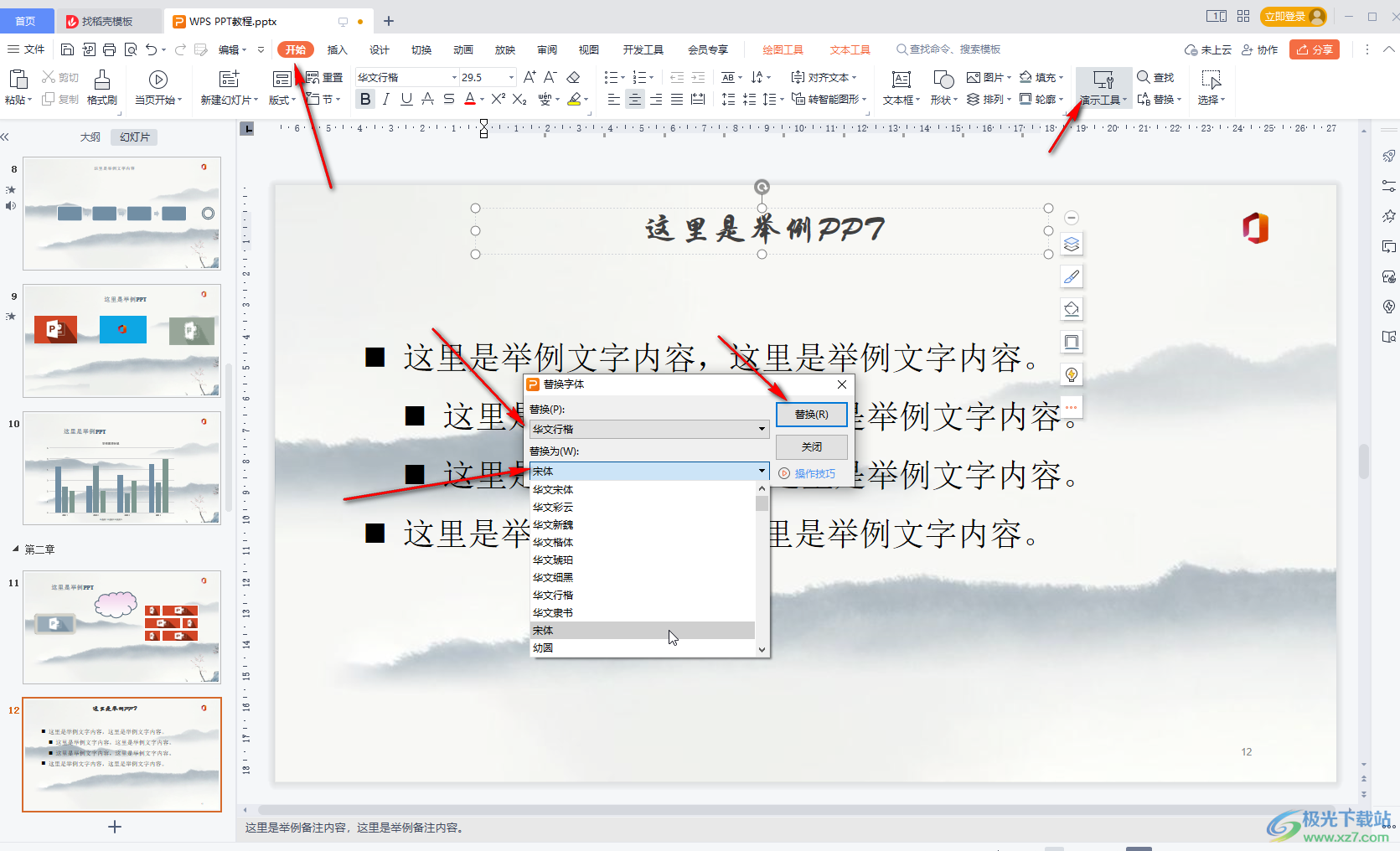Switch to the 大纲 outline tab
The height and width of the screenshot is (851, 1400).
[90, 137]
